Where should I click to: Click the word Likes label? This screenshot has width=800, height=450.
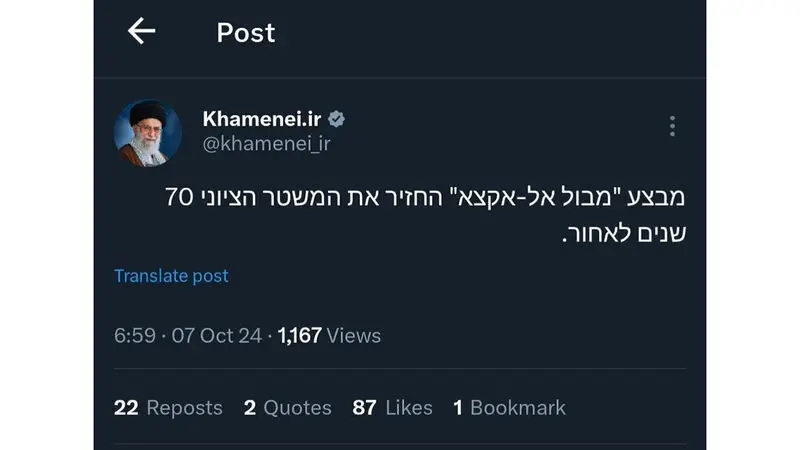[x=409, y=408]
